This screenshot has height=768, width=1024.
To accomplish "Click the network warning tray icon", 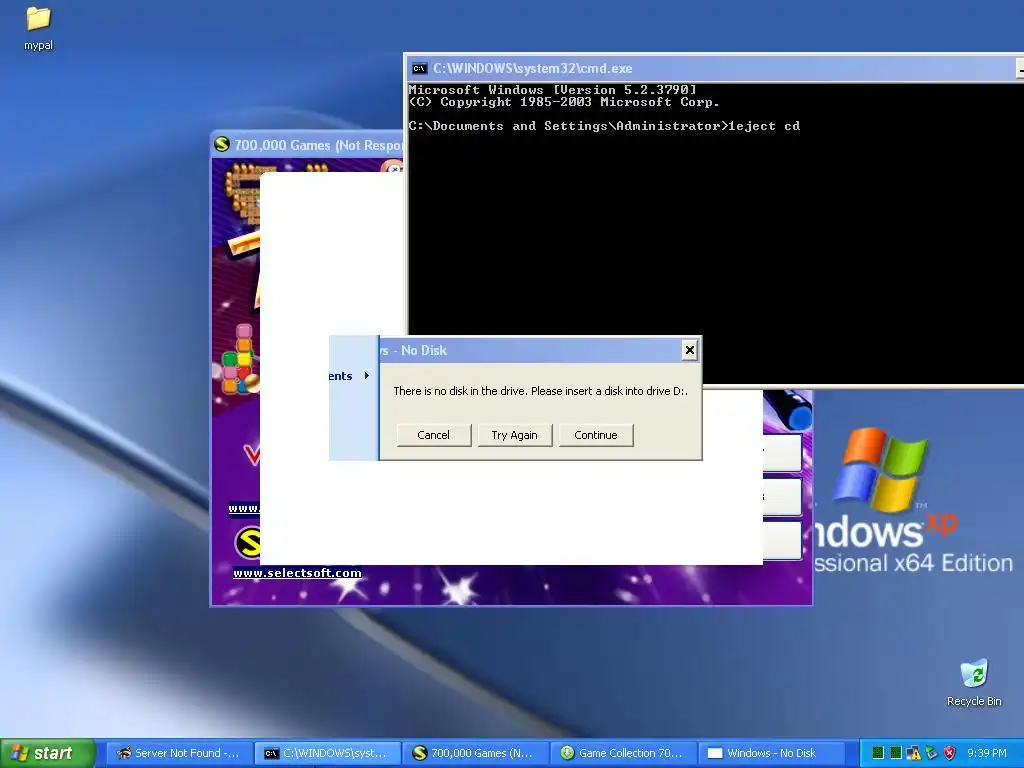I will [x=914, y=753].
